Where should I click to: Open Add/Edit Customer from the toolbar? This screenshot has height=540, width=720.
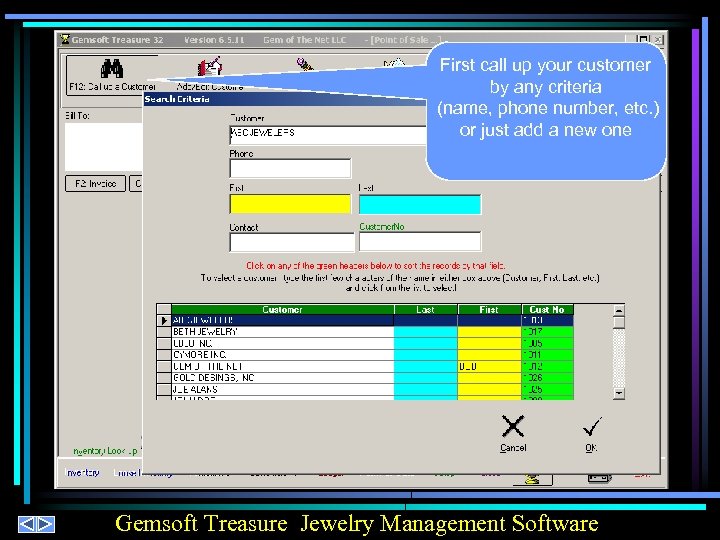tap(210, 73)
